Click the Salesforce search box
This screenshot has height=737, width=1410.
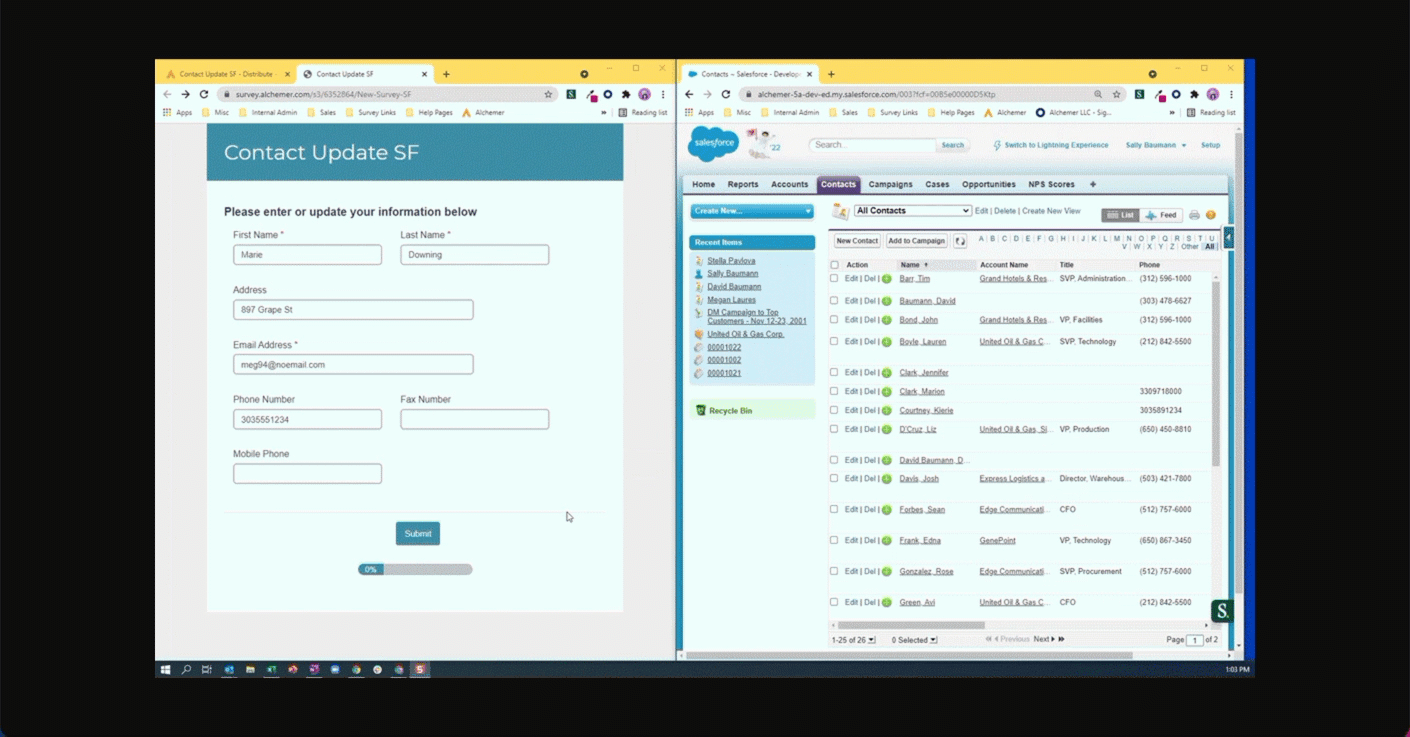872,145
